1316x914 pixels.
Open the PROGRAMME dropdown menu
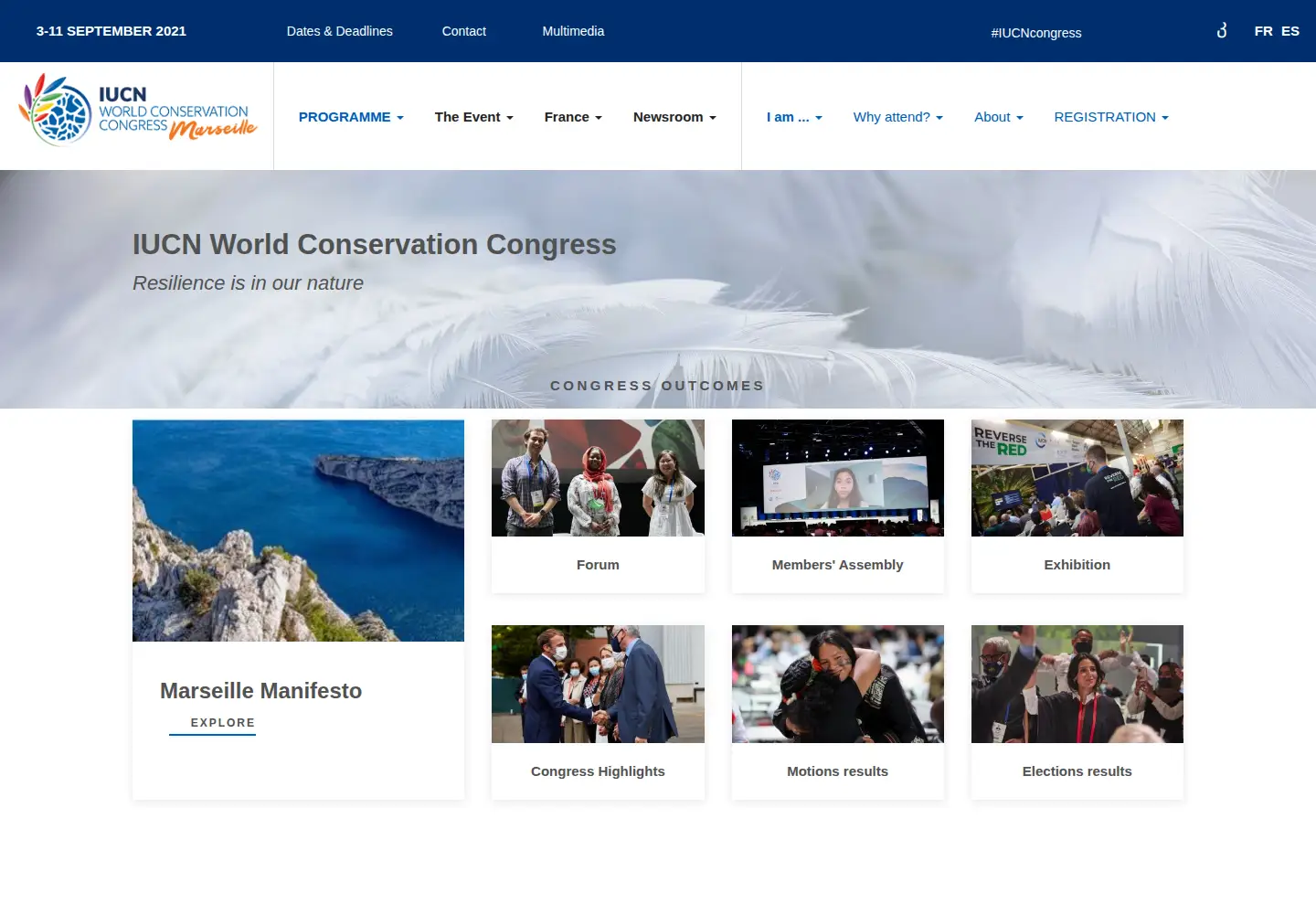point(351,117)
